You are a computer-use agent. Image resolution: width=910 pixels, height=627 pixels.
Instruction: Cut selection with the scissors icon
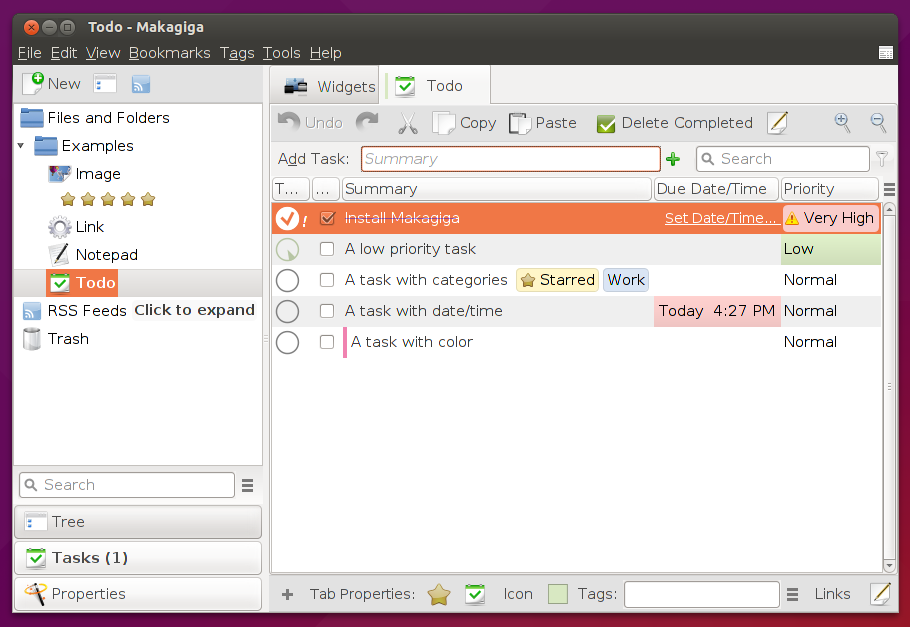408,123
